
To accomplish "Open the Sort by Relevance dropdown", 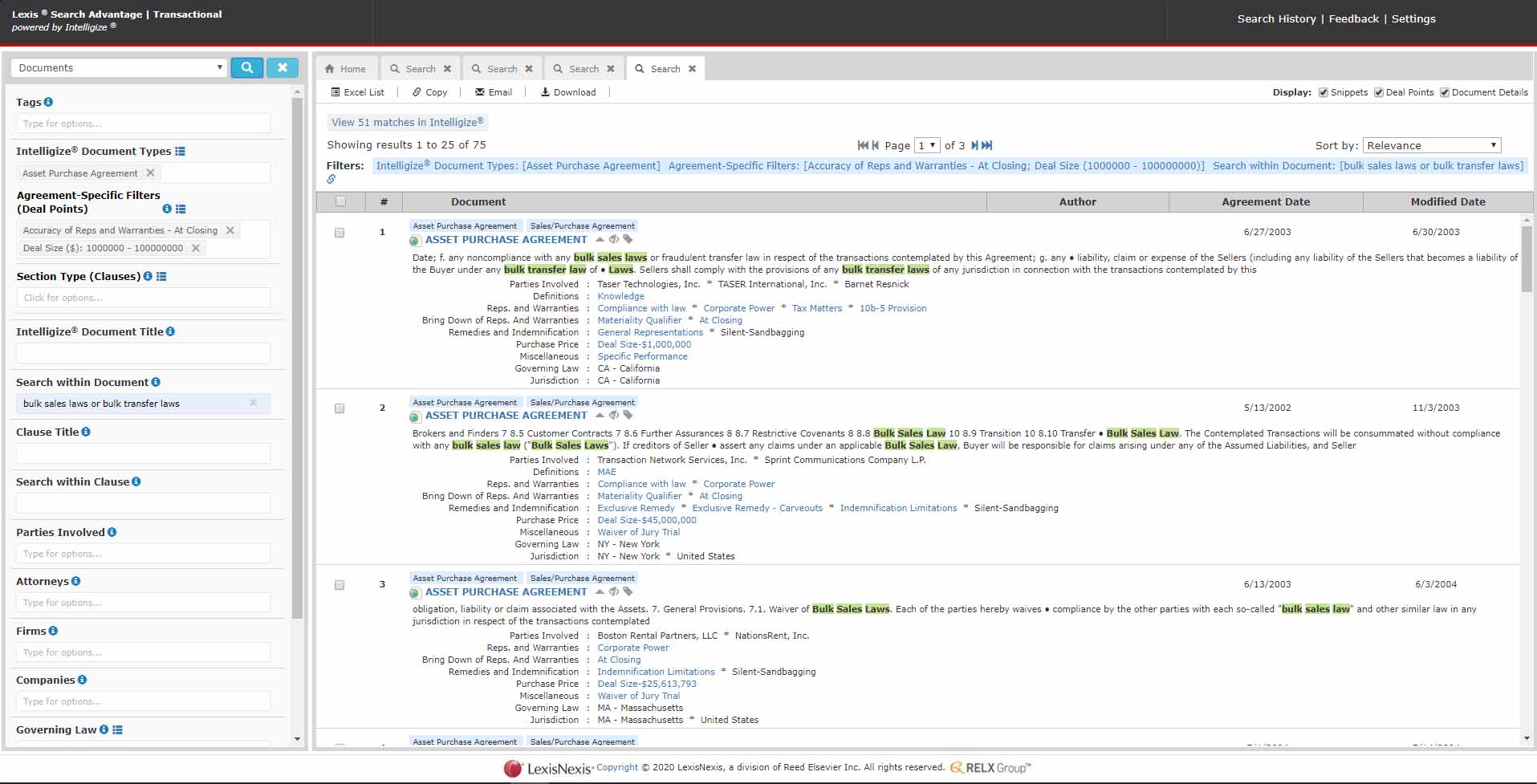I will click(1431, 145).
